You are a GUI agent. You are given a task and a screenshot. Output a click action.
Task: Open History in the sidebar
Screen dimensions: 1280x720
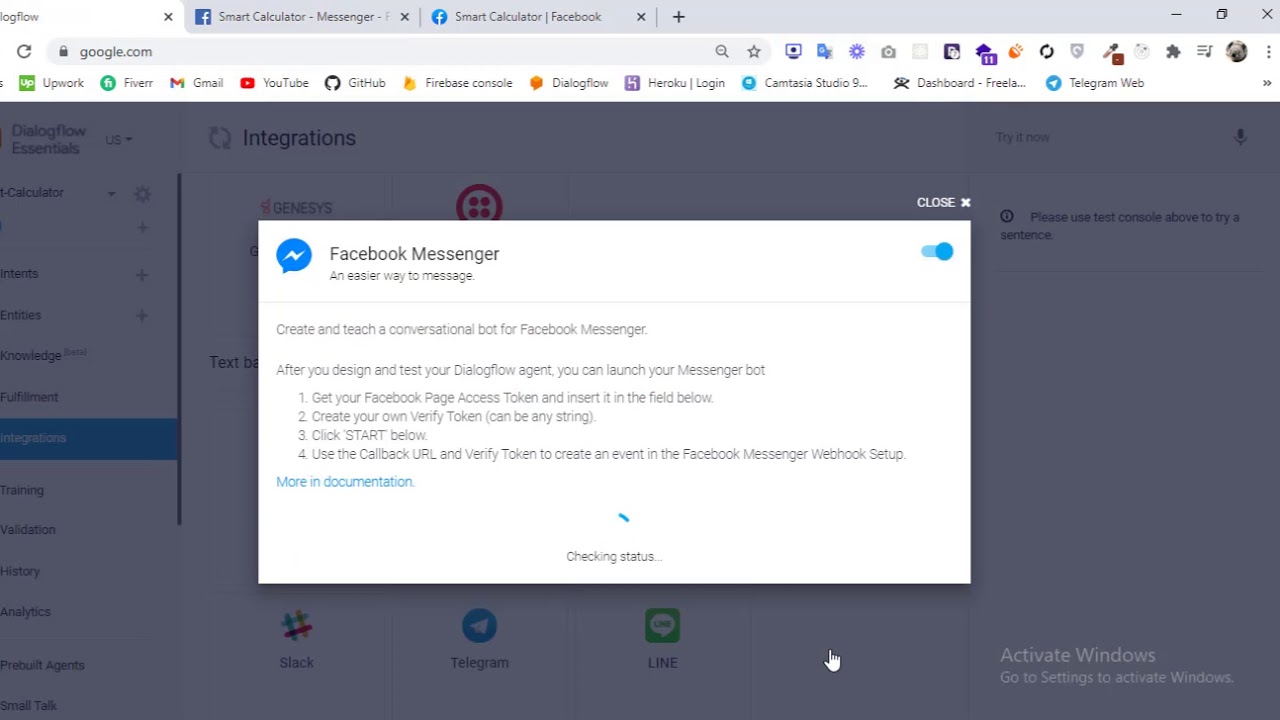tap(20, 571)
